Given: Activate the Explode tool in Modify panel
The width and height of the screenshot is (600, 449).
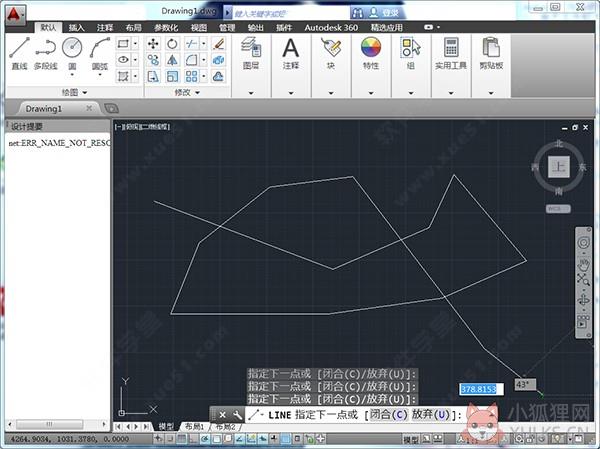Looking at the screenshot, I should [x=218, y=60].
